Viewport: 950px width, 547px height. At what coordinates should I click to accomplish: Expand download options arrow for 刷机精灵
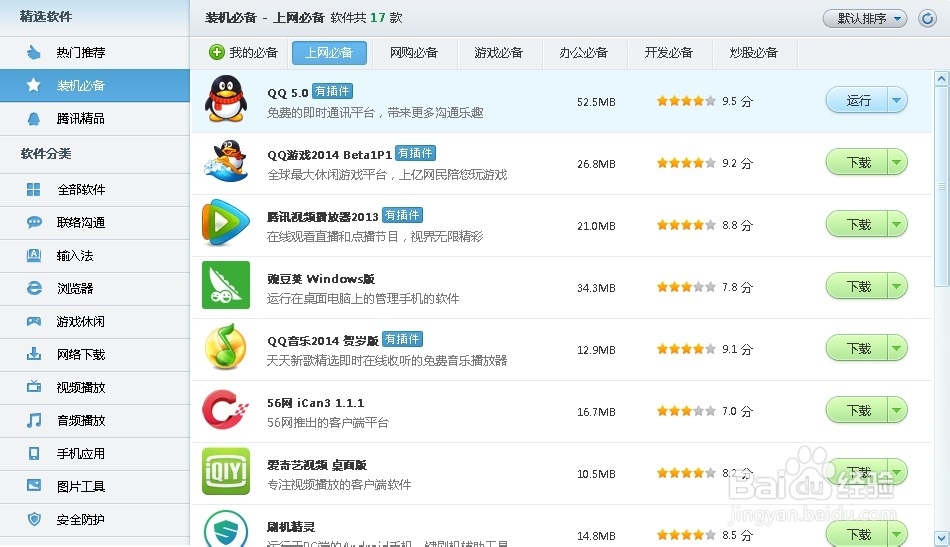(x=897, y=534)
